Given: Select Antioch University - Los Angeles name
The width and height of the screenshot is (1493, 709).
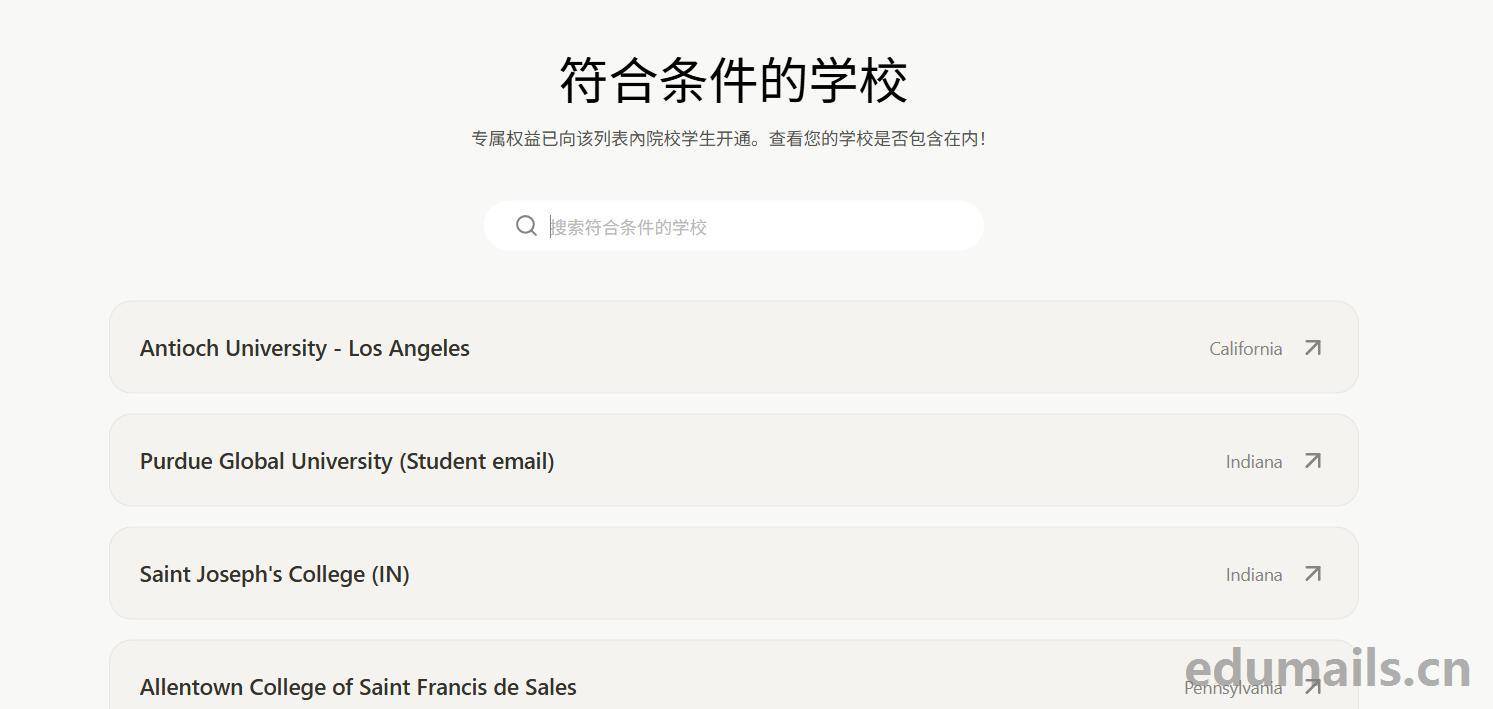Looking at the screenshot, I should pyautogui.click(x=305, y=348).
